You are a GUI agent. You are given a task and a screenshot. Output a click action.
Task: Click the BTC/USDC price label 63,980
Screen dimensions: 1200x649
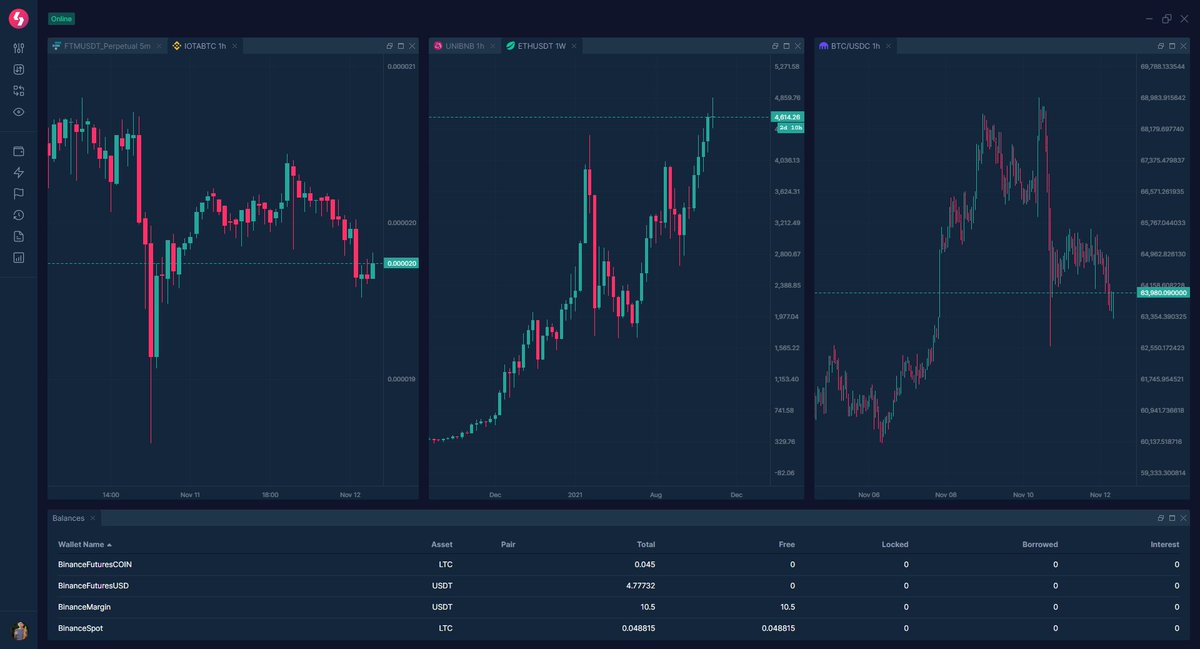pyautogui.click(x=1163, y=292)
